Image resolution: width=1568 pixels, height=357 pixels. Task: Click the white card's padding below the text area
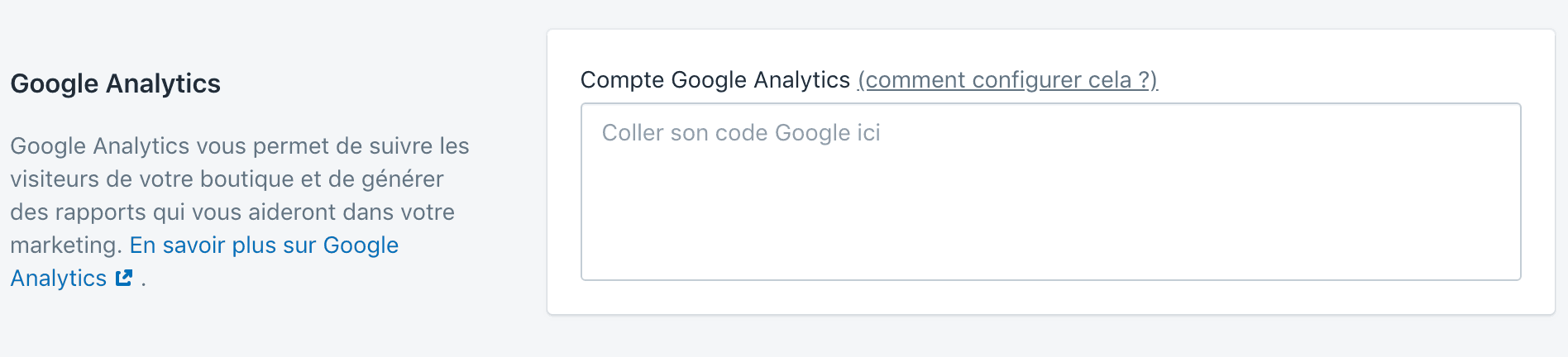coord(1051,297)
